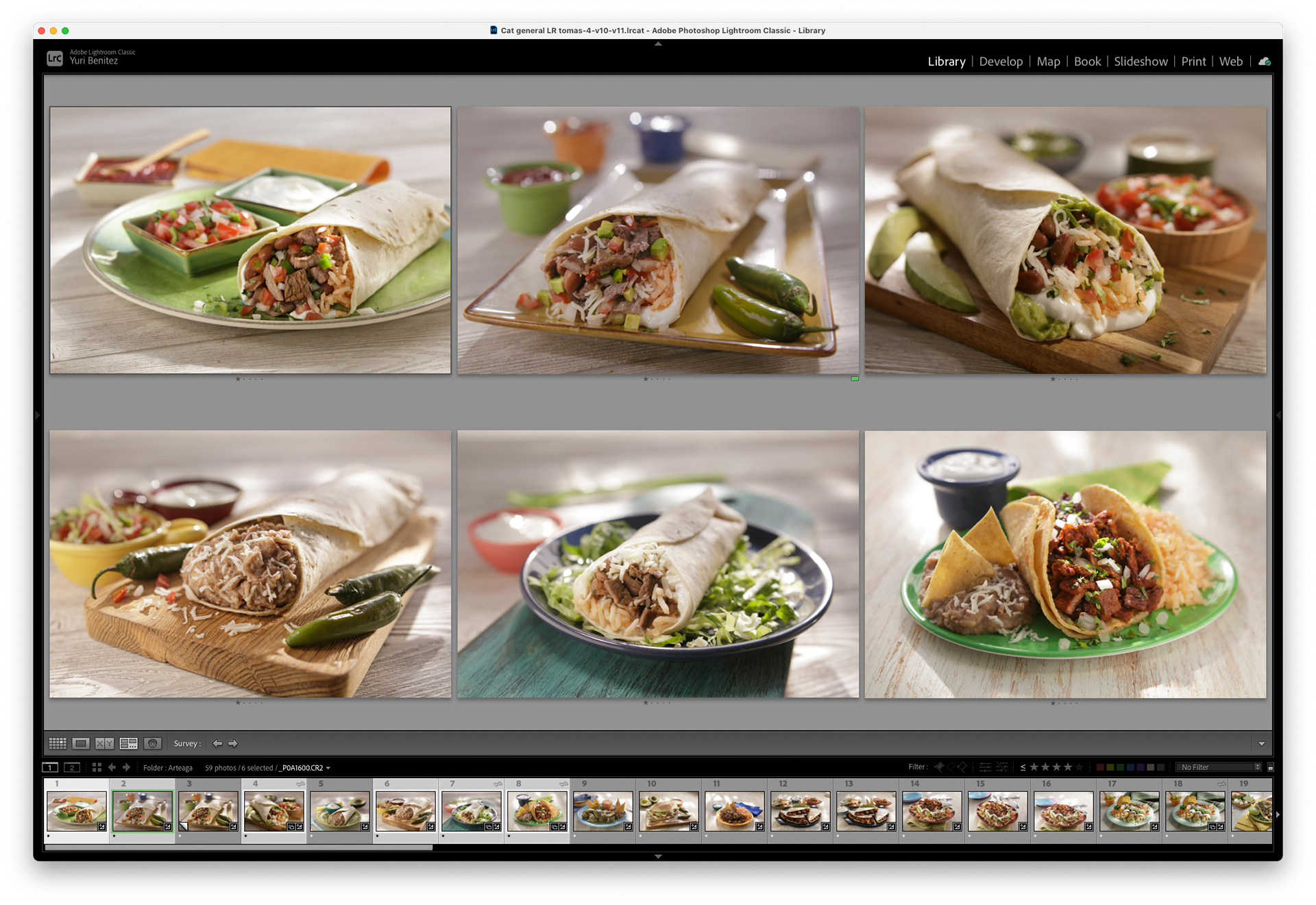The width and height of the screenshot is (1316, 905).
Task: Open People view face icon
Action: tap(152, 743)
